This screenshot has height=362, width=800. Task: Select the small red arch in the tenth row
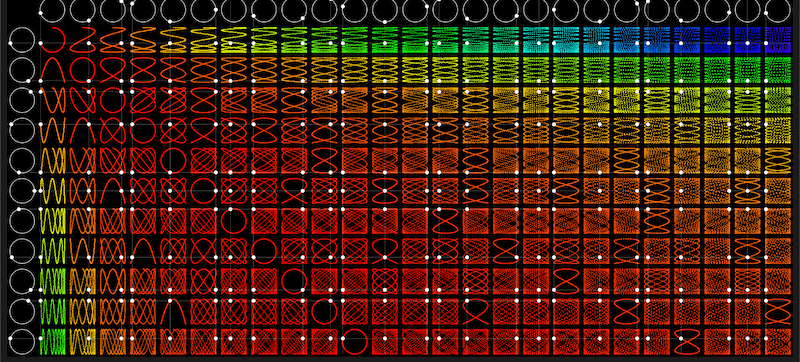click(x=173, y=311)
